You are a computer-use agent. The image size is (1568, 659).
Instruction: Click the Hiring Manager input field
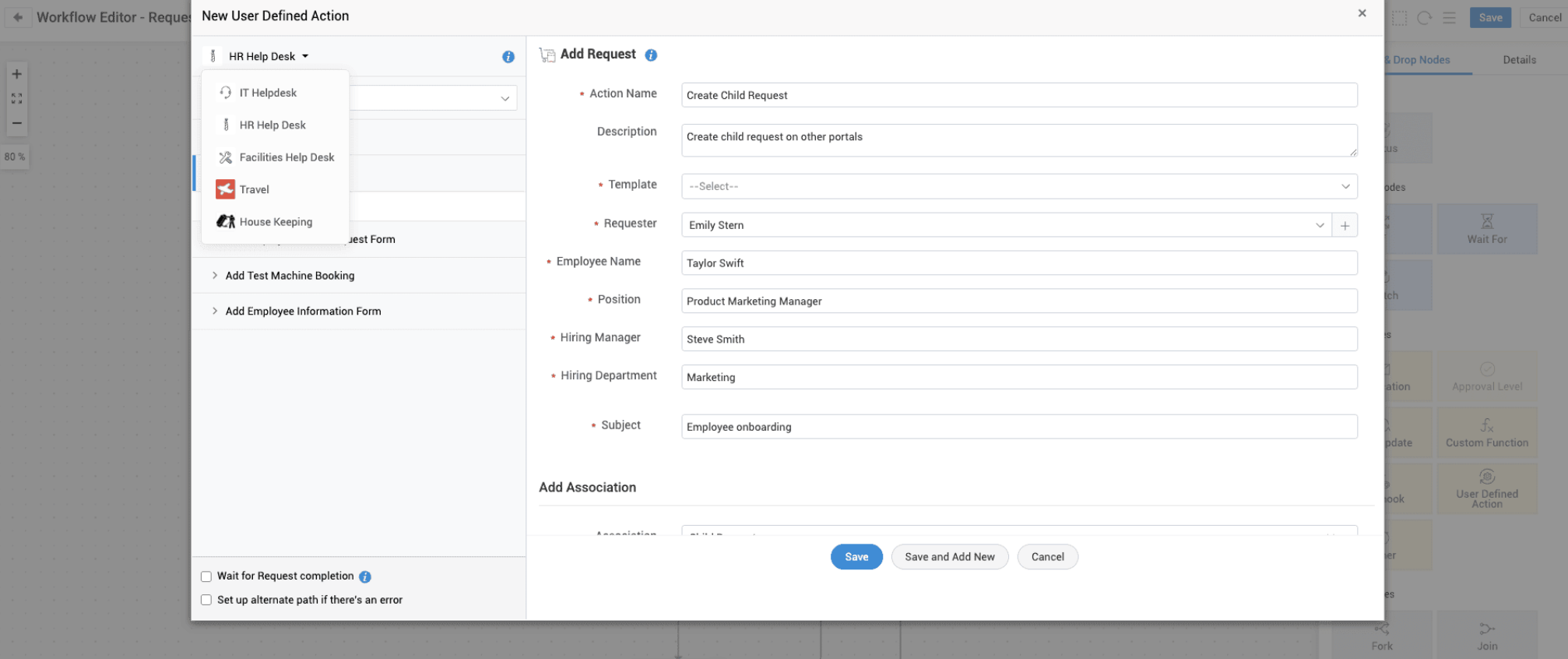[1019, 340]
